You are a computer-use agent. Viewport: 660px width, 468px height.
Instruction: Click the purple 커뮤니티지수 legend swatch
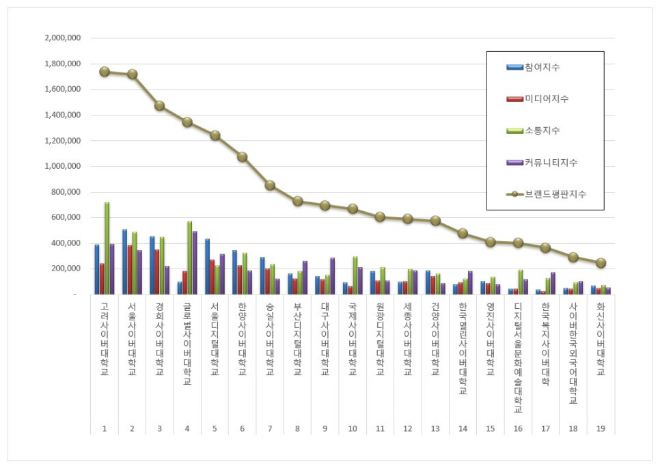(517, 162)
